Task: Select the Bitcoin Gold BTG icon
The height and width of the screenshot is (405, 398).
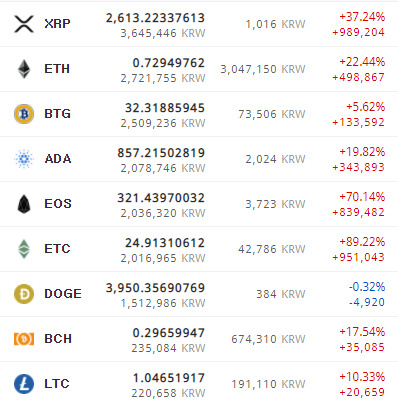Action: click(24, 114)
